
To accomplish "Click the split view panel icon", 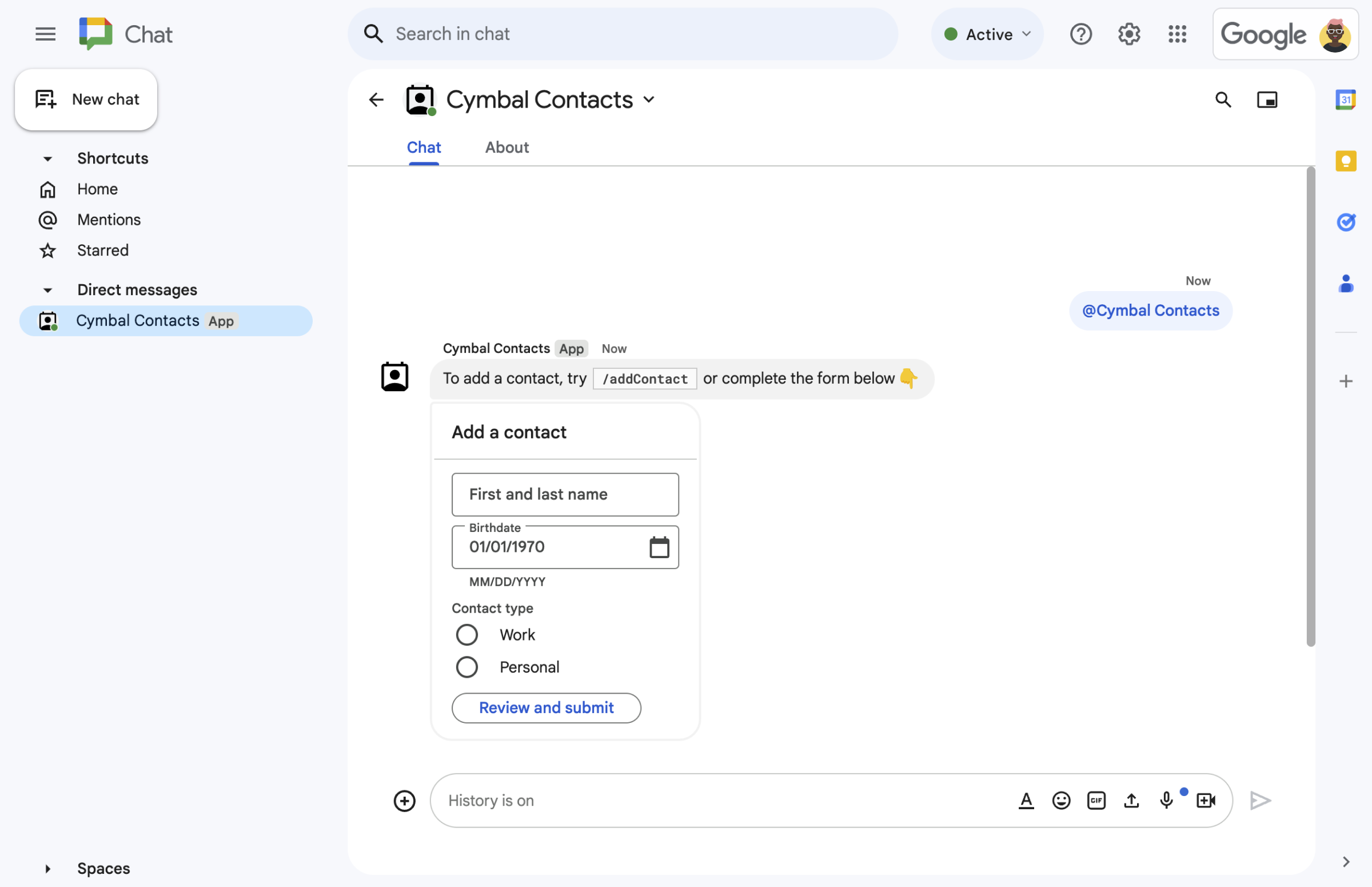I will pos(1267,99).
